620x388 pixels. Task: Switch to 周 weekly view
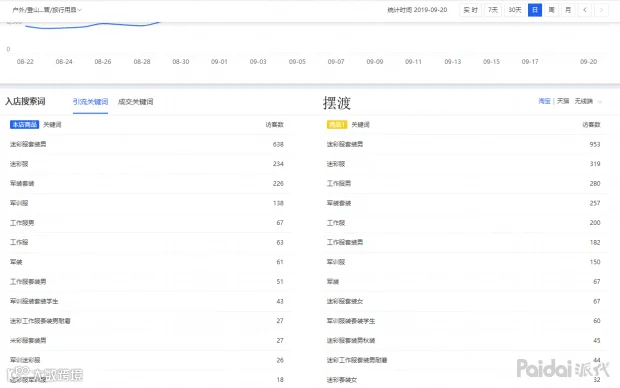pyautogui.click(x=552, y=10)
